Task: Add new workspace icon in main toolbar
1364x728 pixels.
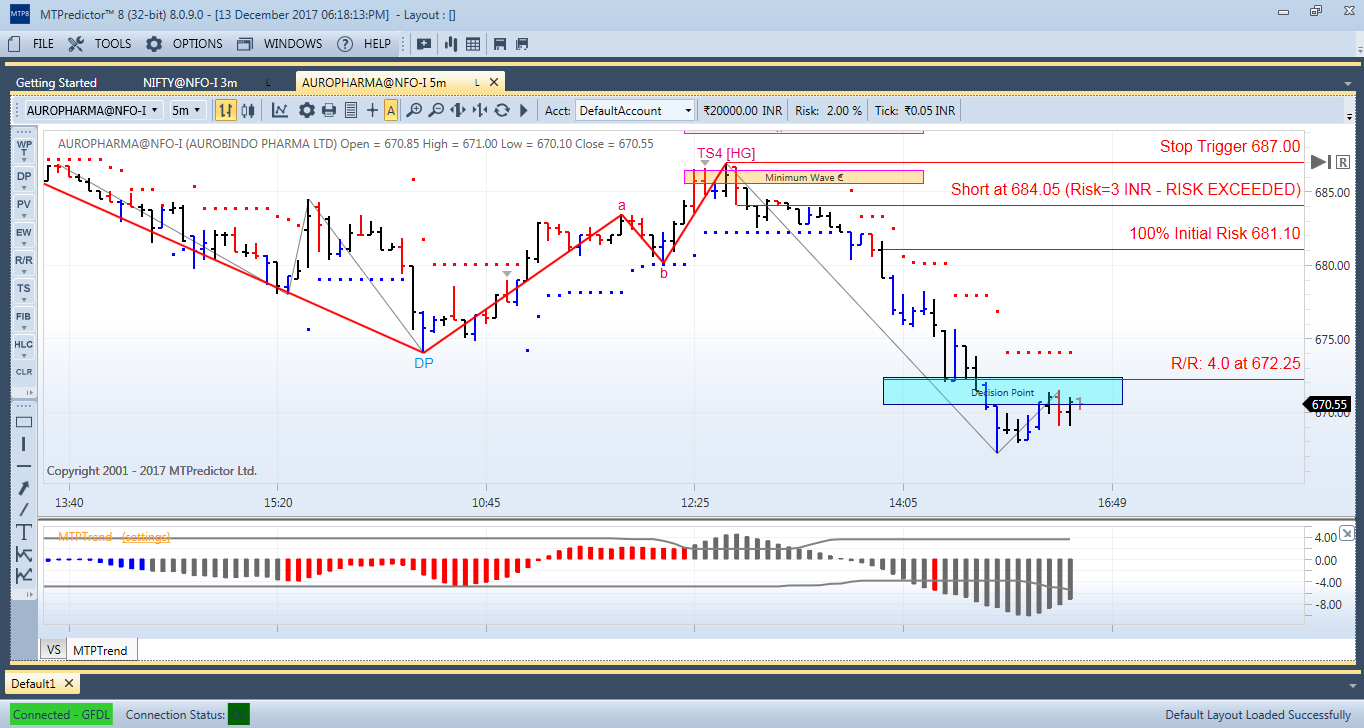Action: [424, 44]
